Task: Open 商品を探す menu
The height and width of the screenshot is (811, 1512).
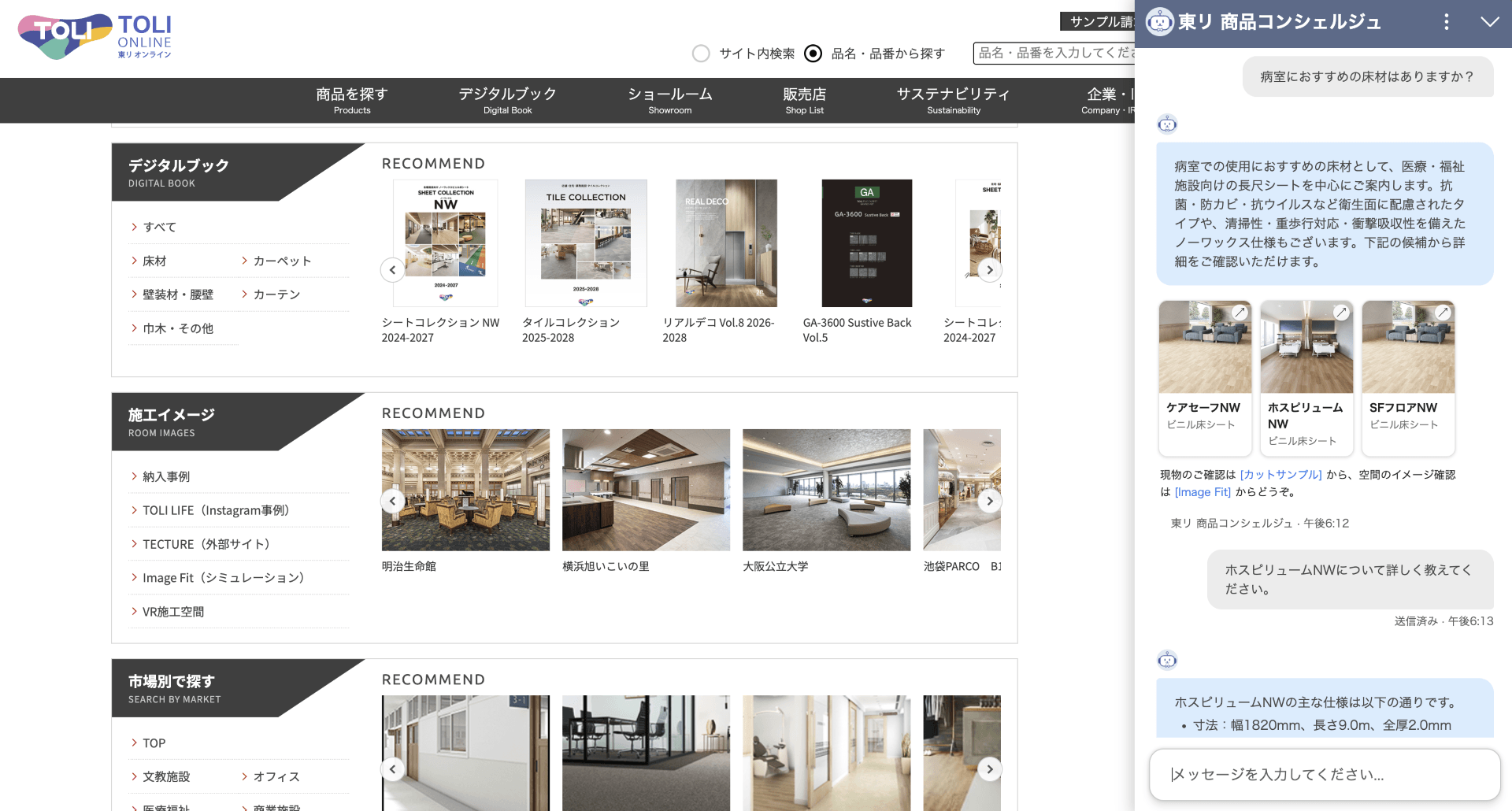Action: coord(352,100)
